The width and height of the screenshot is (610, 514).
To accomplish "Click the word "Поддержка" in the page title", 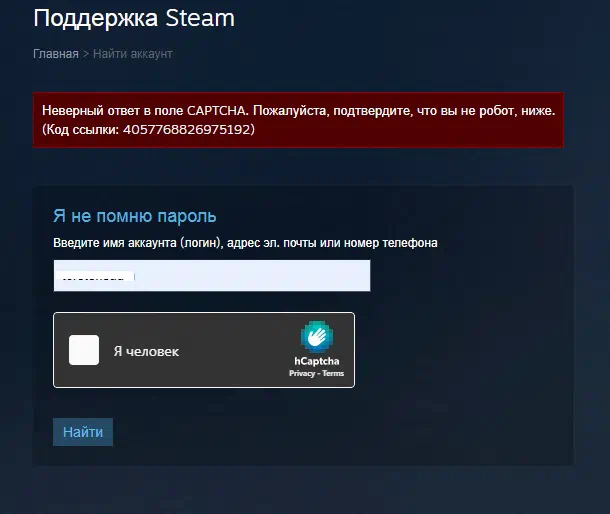I will (x=96, y=19).
